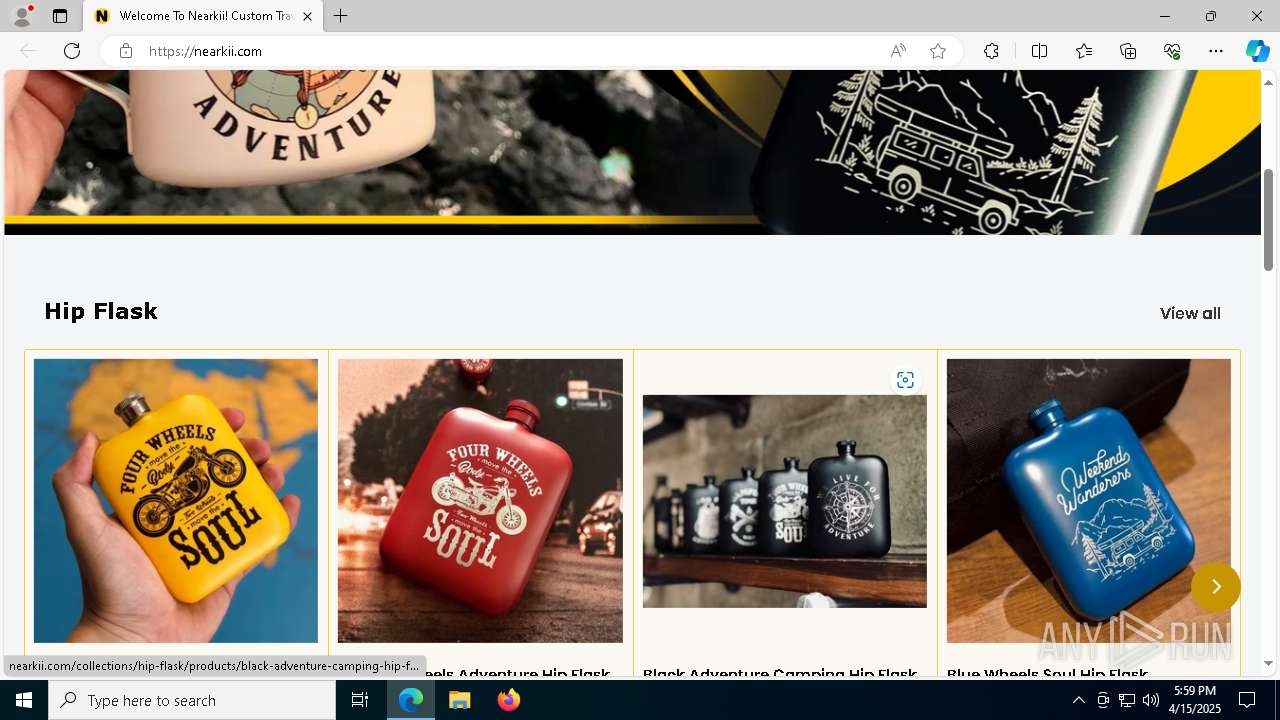
Task: Open yellow Four Wheels flask image
Action: [x=176, y=501]
